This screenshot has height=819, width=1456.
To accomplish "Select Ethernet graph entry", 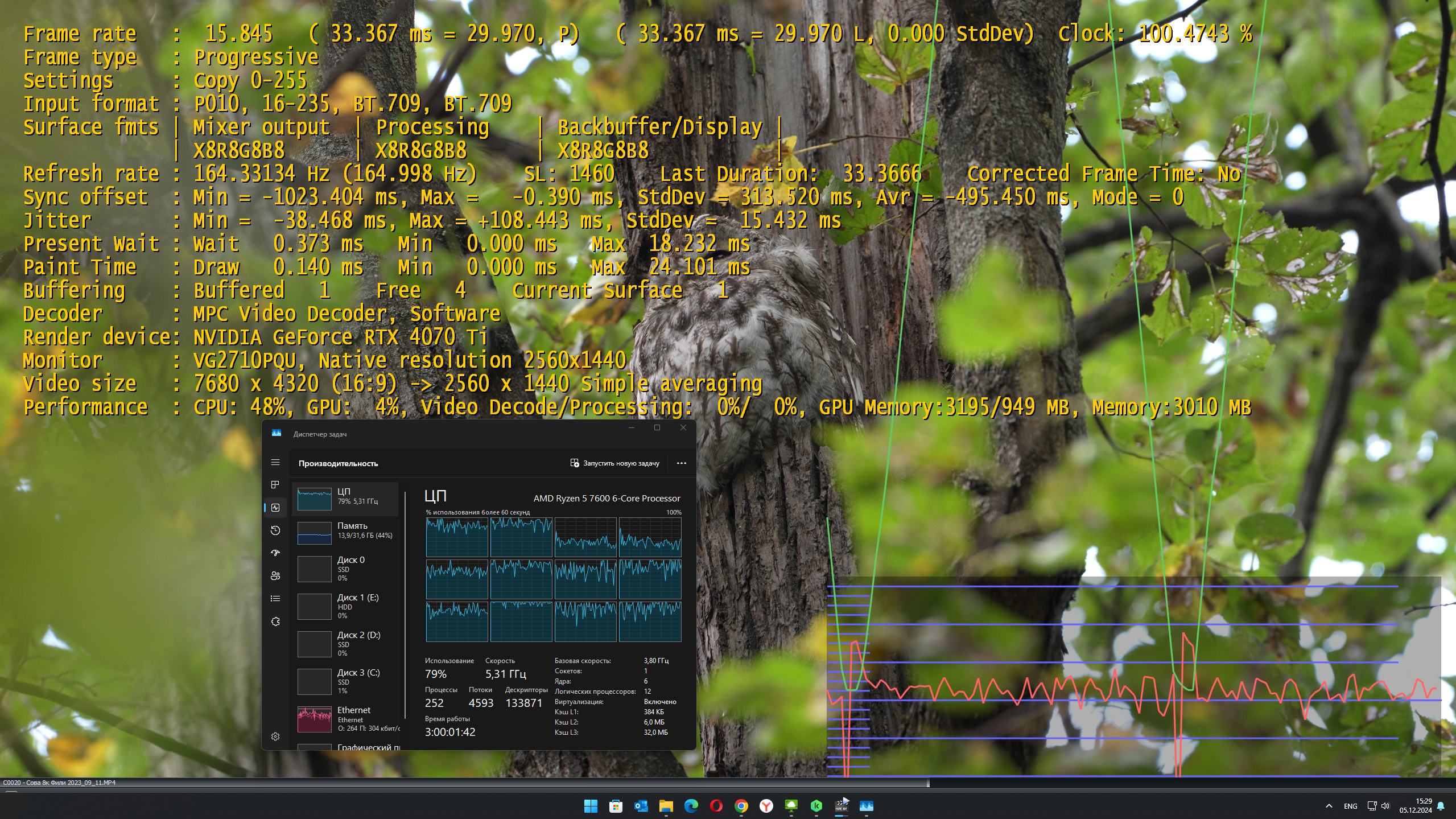I will 346,718.
